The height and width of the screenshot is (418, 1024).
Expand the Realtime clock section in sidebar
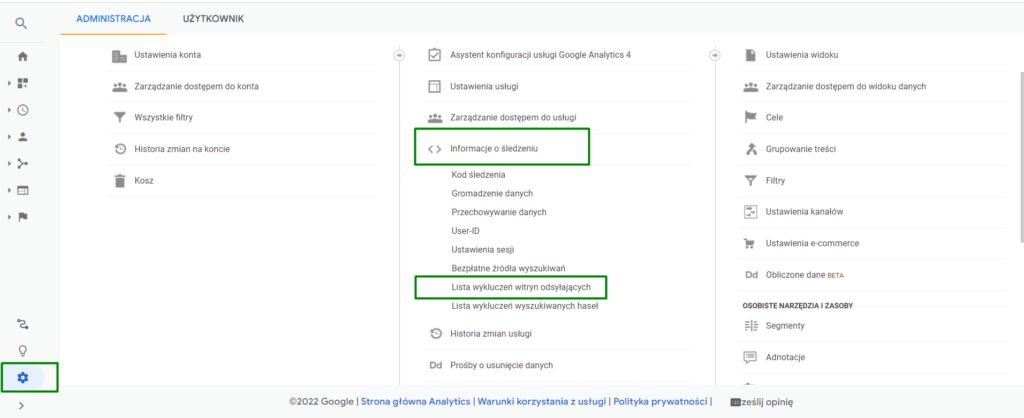[x=22, y=110]
